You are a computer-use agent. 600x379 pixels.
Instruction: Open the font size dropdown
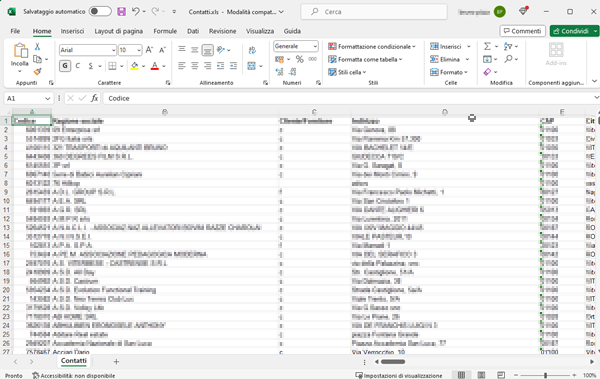(139, 50)
